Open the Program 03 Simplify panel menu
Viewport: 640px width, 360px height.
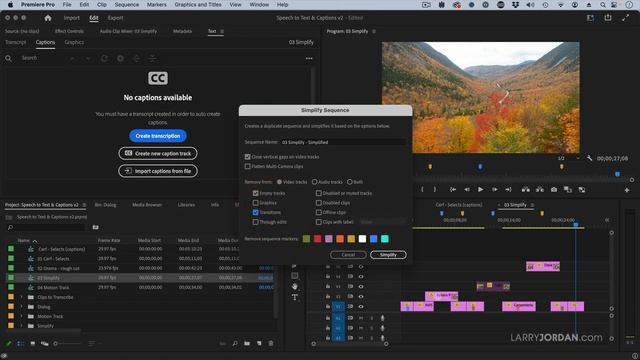point(374,31)
